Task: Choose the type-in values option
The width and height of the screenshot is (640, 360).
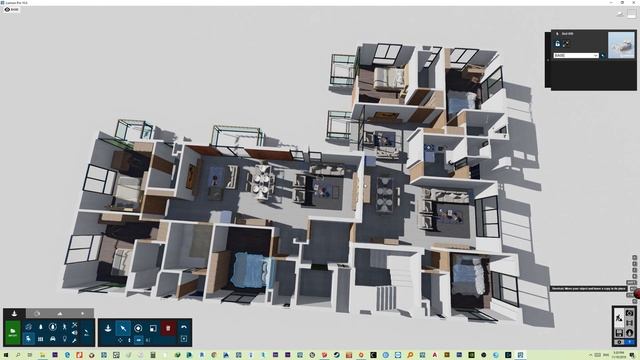Action: pyautogui.click(x=148, y=340)
